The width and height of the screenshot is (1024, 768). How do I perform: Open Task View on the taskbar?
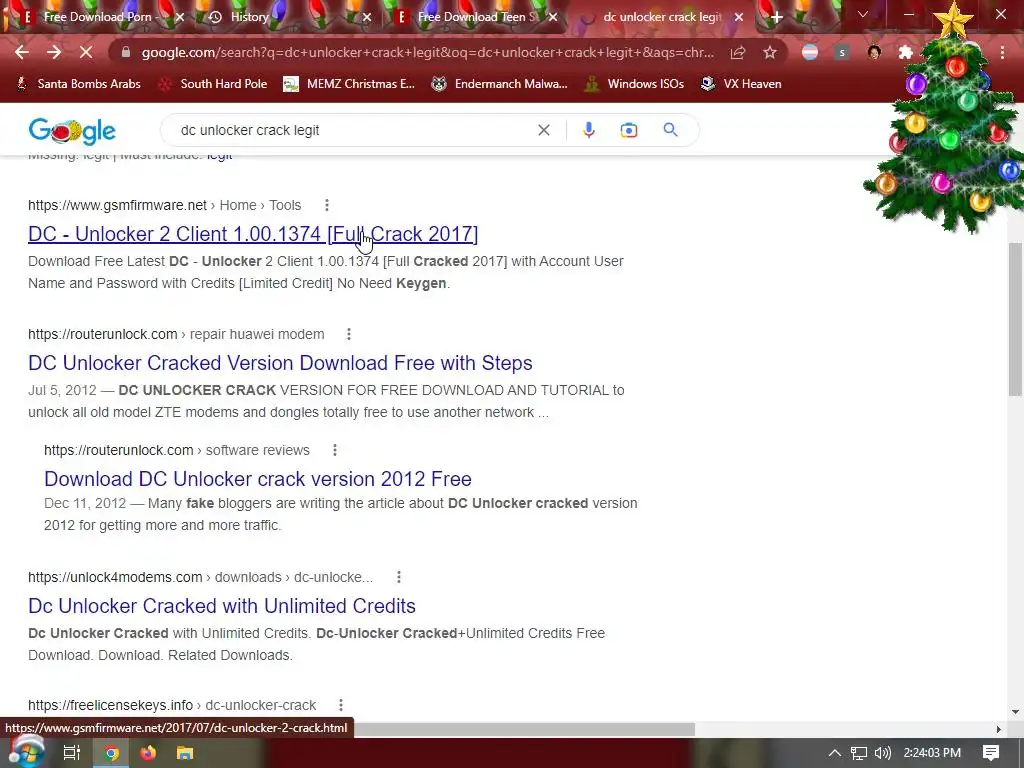71,753
